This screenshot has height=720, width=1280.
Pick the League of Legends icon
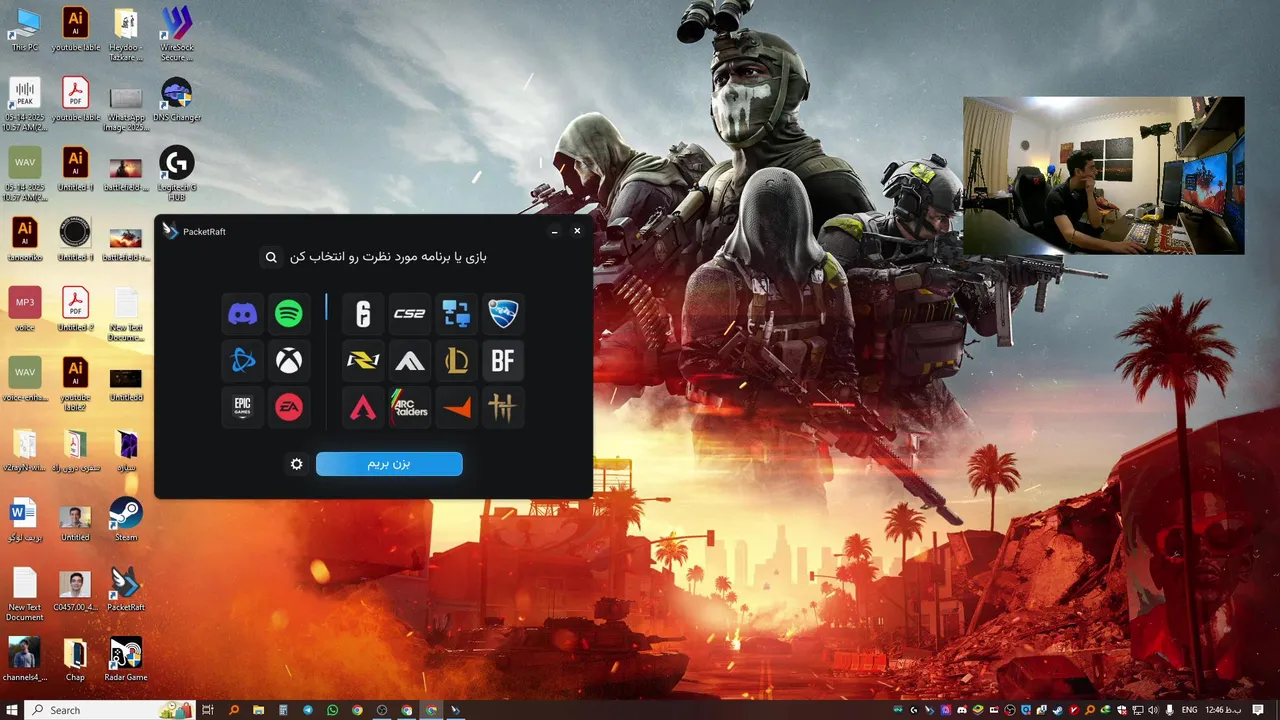point(456,361)
